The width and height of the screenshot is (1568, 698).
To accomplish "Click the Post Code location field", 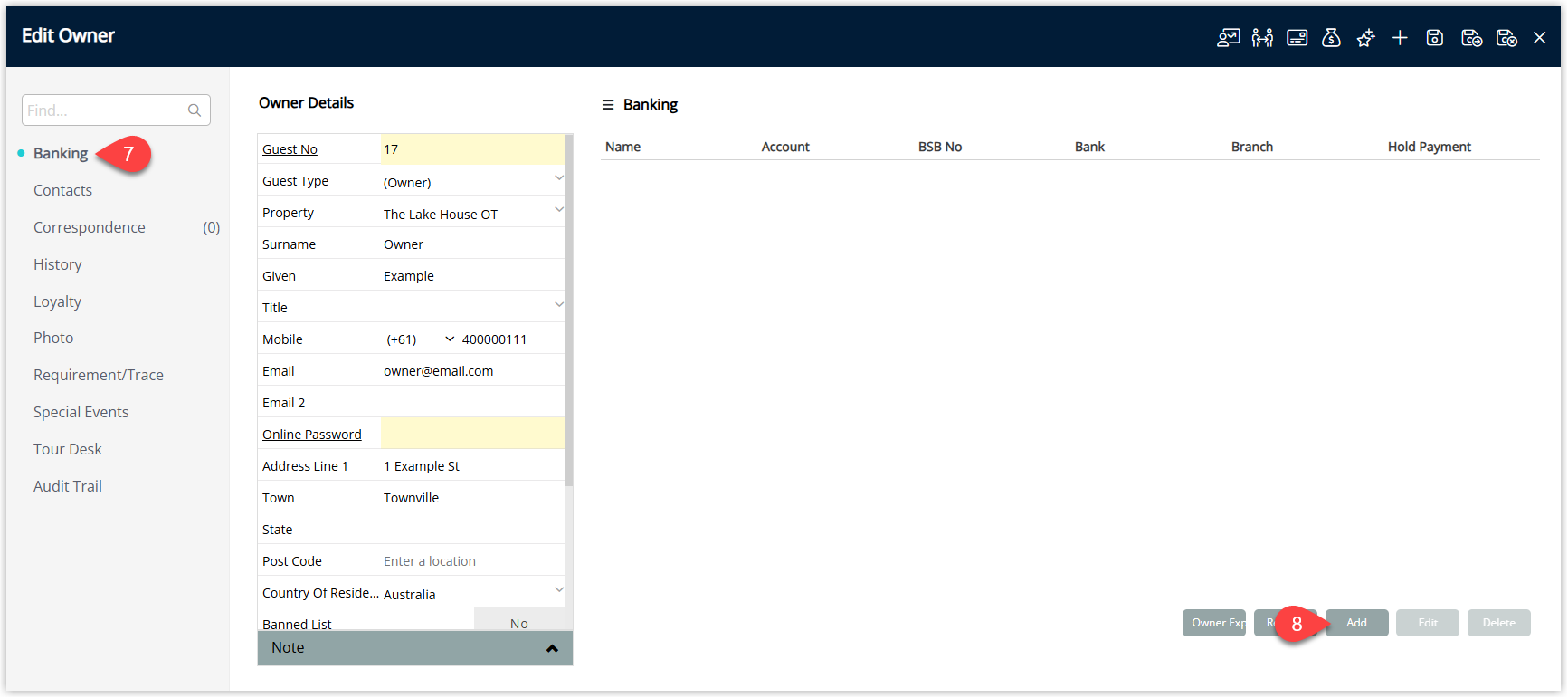I will click(x=472, y=561).
